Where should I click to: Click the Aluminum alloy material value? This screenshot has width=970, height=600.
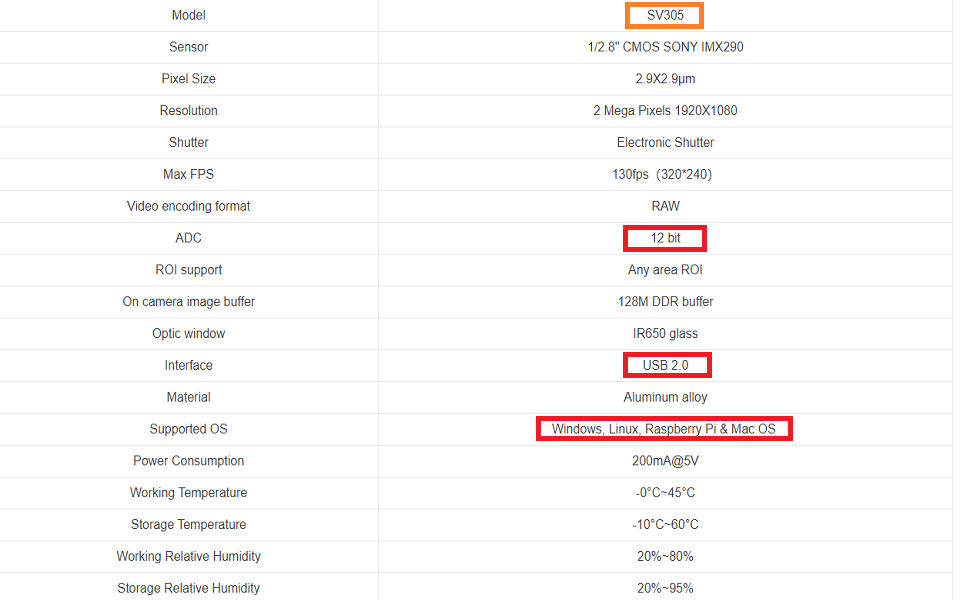[x=665, y=397]
